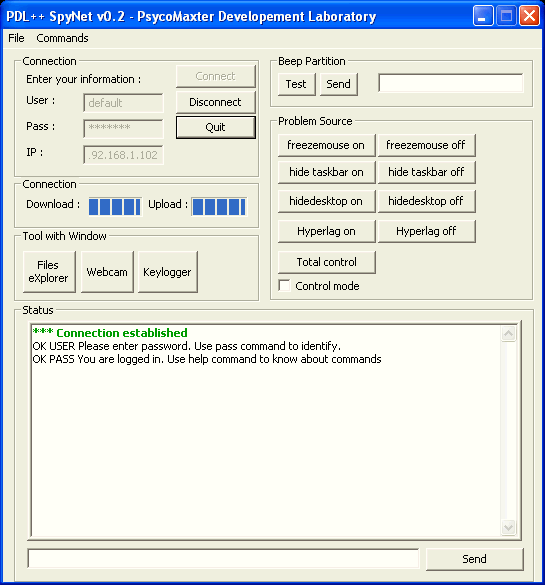The image size is (545, 585).
Task: Click the Disconnect button
Action: tap(216, 102)
